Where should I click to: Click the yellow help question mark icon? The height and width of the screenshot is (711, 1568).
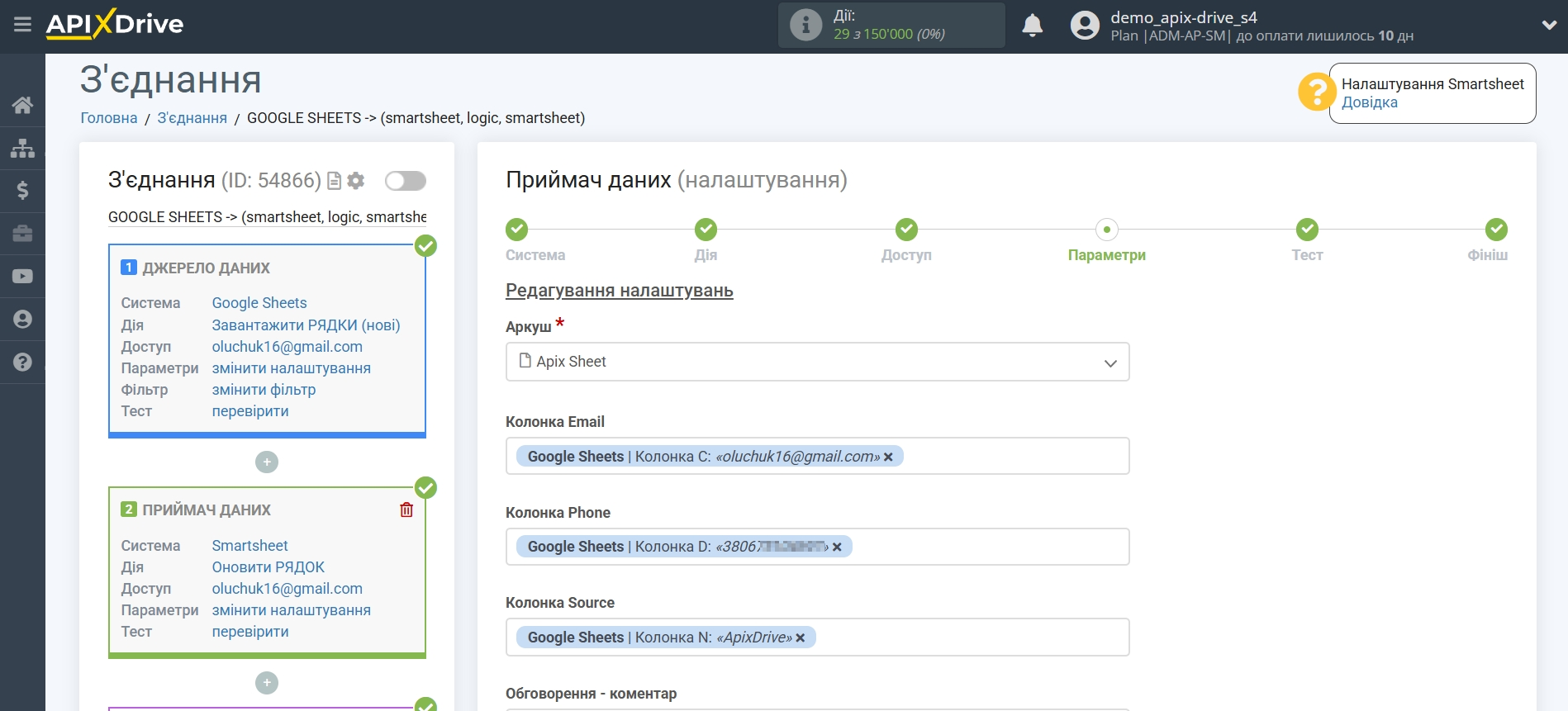1317,92
